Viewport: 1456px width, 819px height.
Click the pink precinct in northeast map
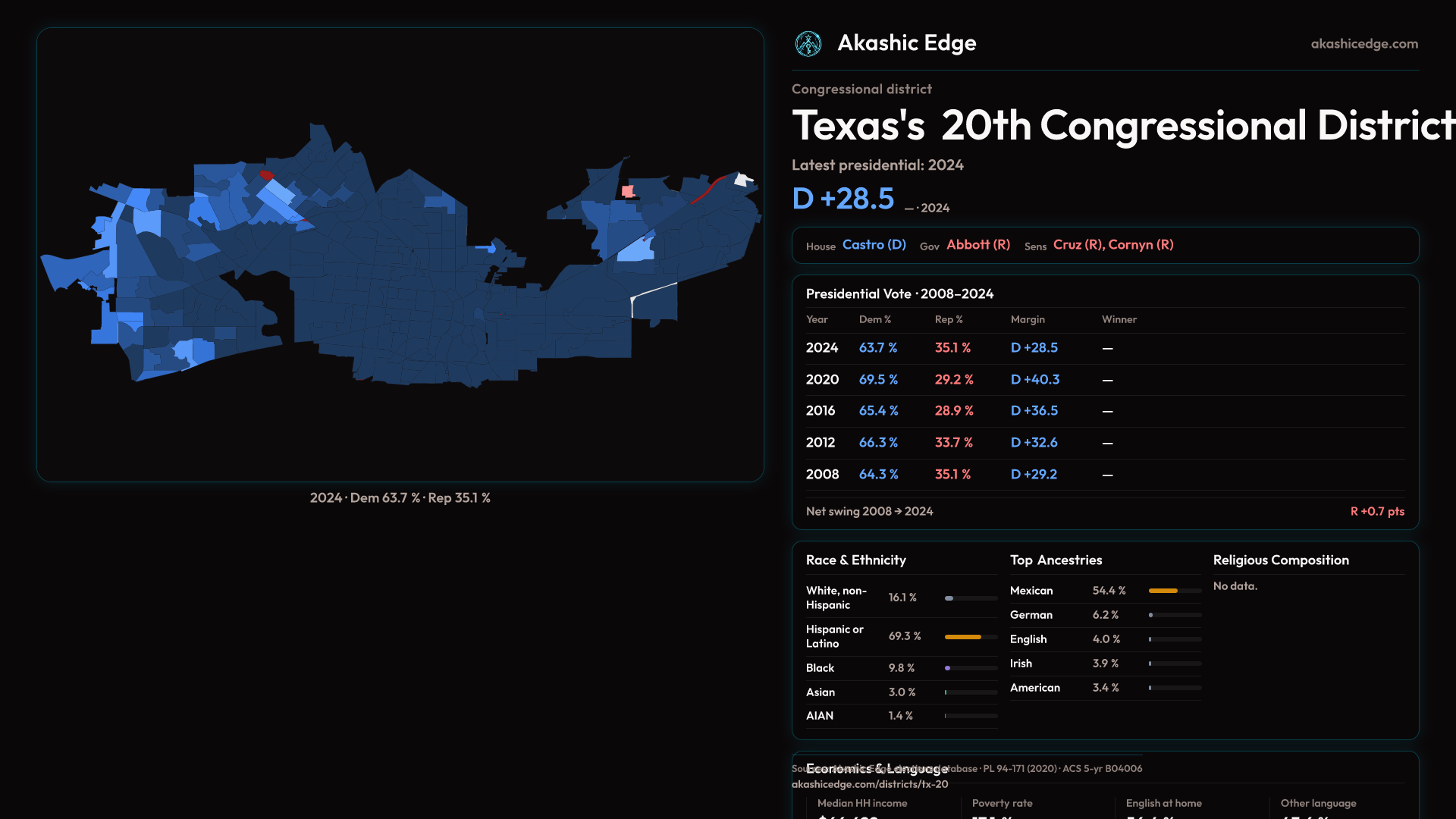coord(628,191)
